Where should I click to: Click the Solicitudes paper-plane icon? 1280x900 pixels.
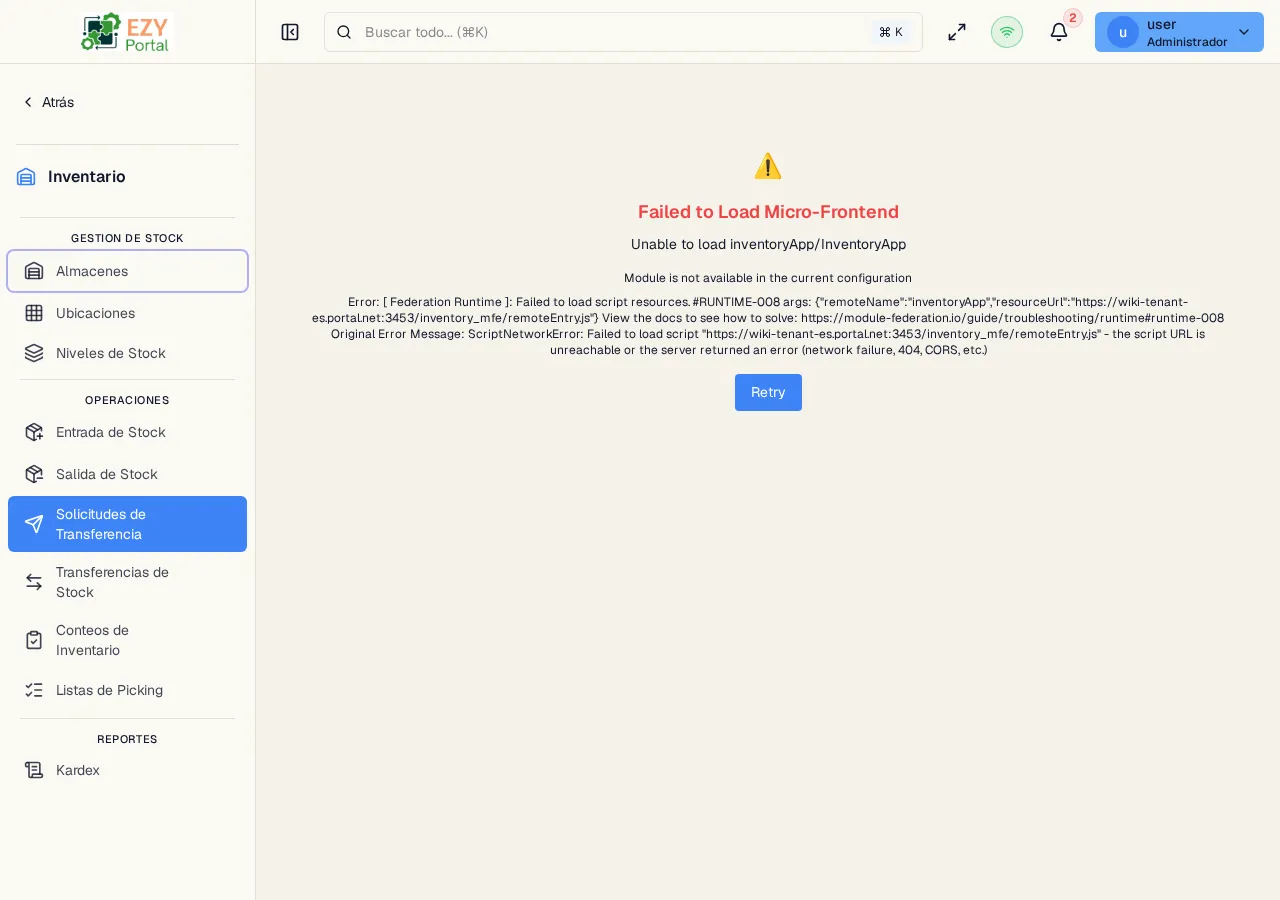click(34, 524)
